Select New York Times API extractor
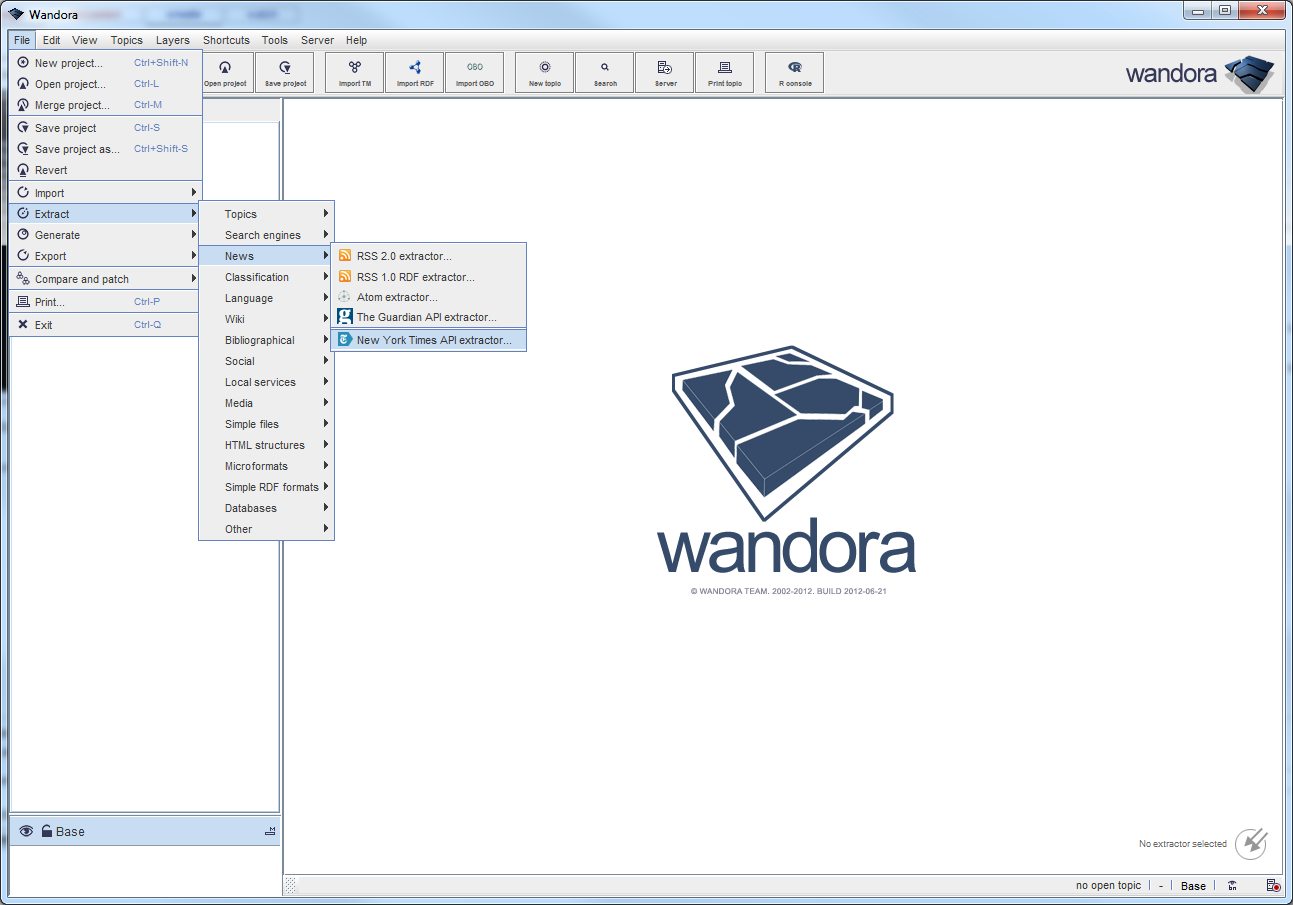The image size is (1293, 905). pos(433,340)
